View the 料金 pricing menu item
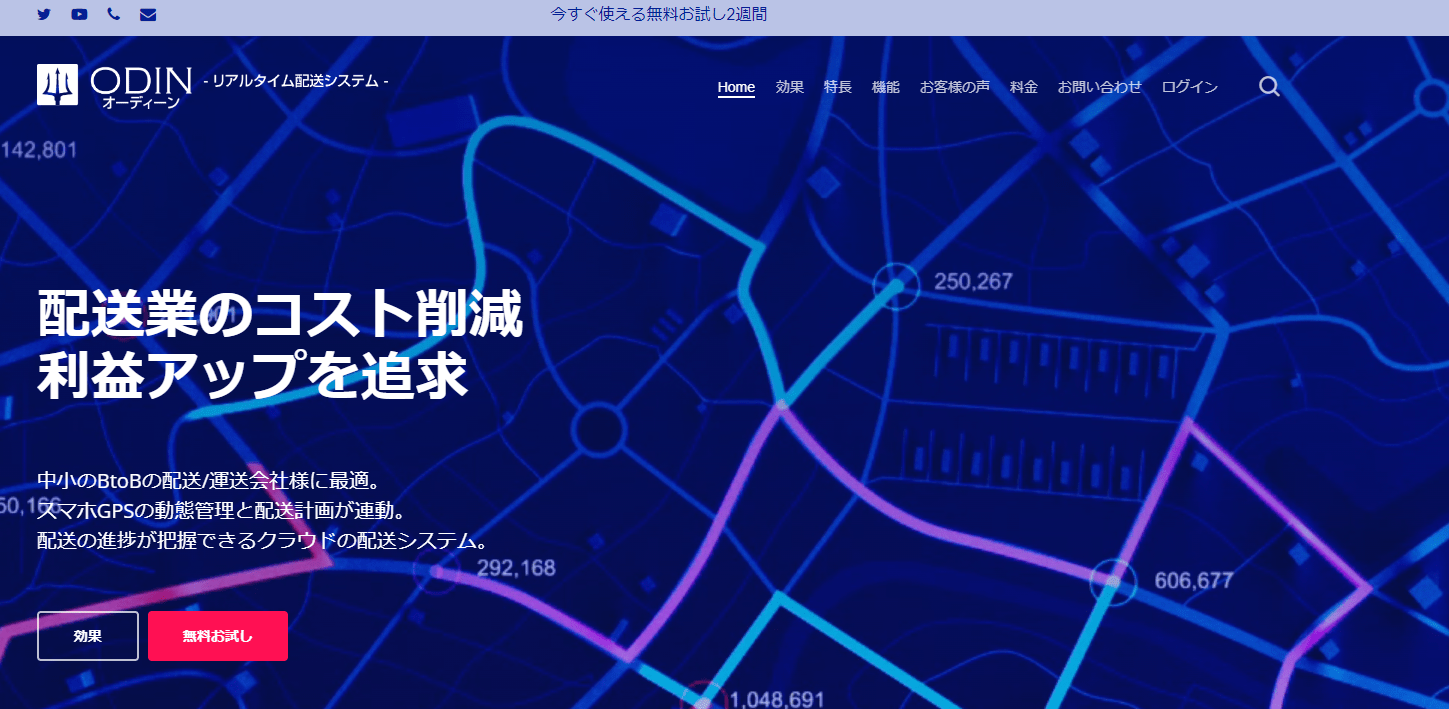 point(1023,87)
